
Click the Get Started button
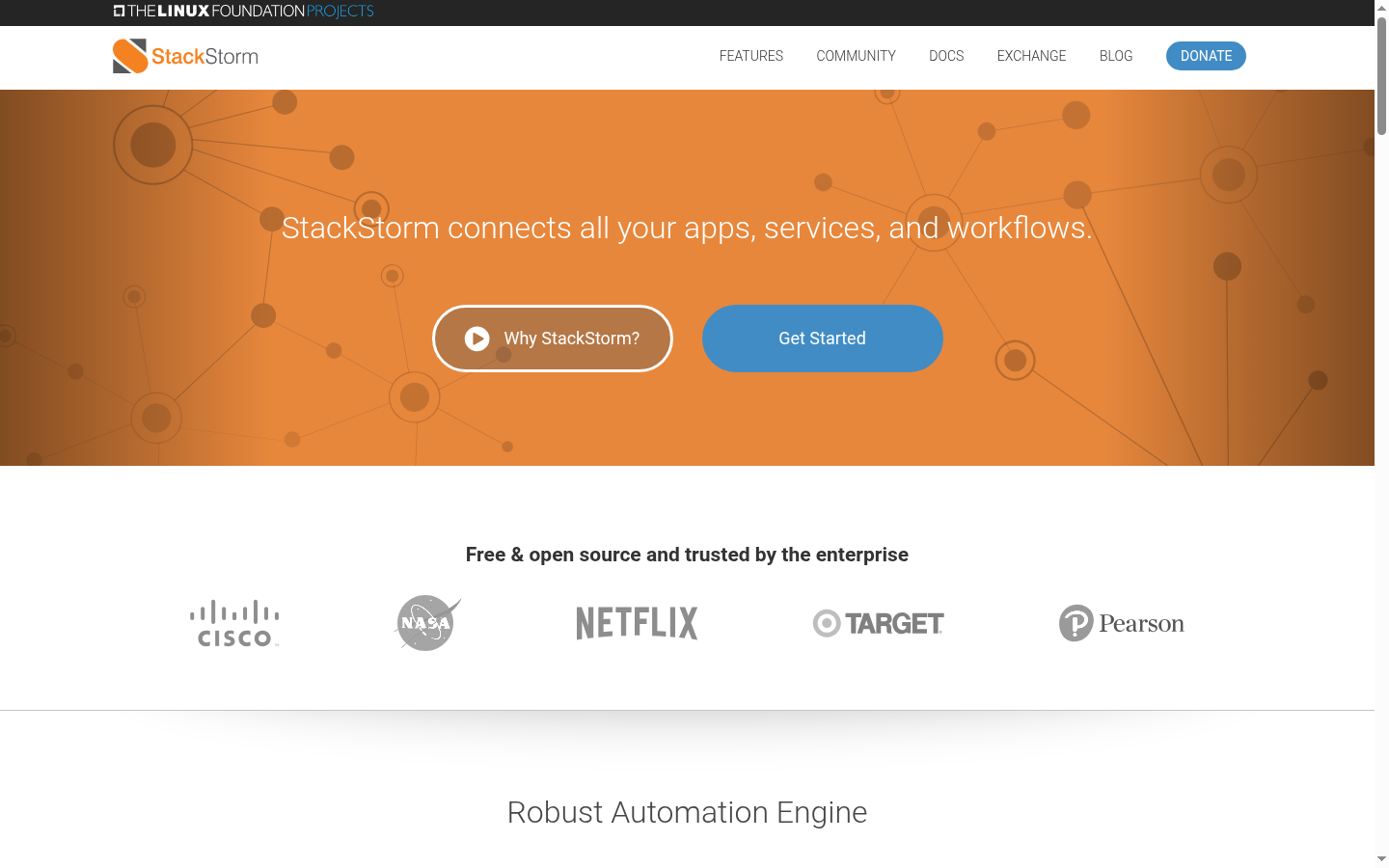[x=823, y=339]
